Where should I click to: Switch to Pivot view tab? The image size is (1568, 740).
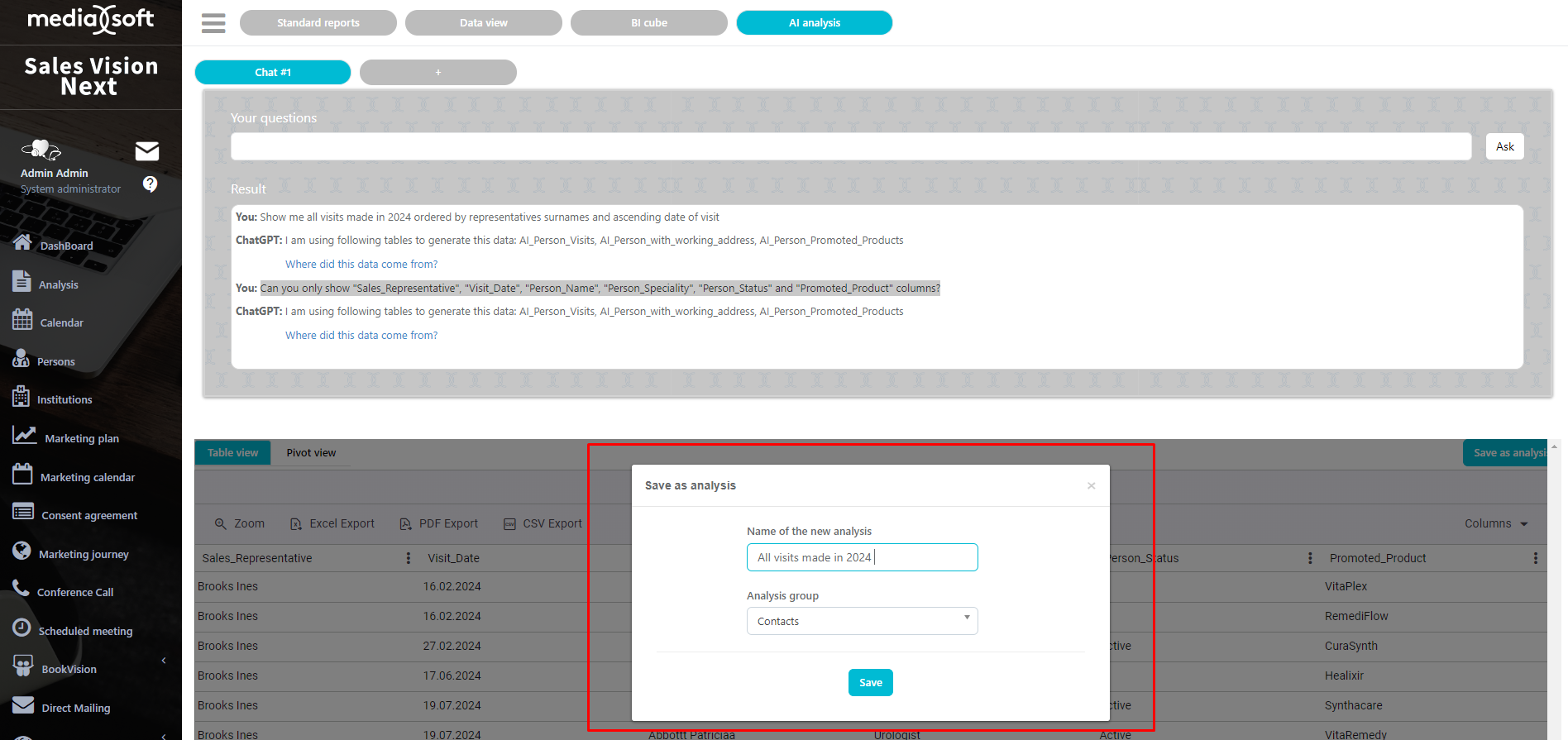pos(311,453)
